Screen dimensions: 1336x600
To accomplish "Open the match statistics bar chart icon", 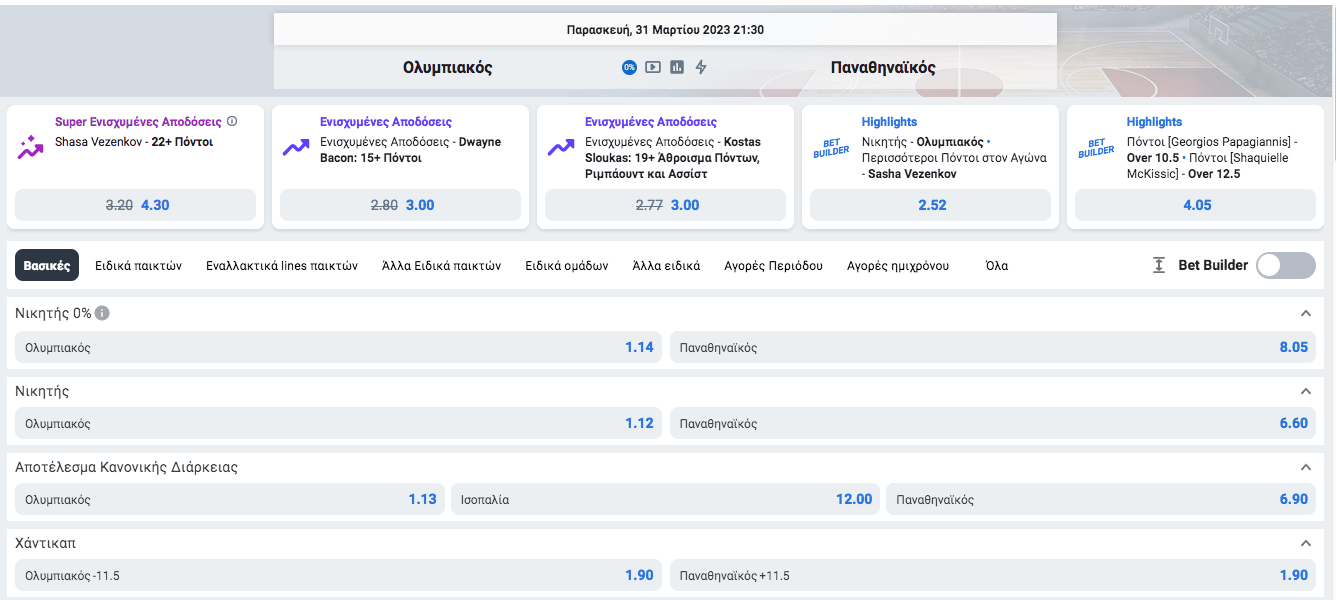I will pos(677,67).
